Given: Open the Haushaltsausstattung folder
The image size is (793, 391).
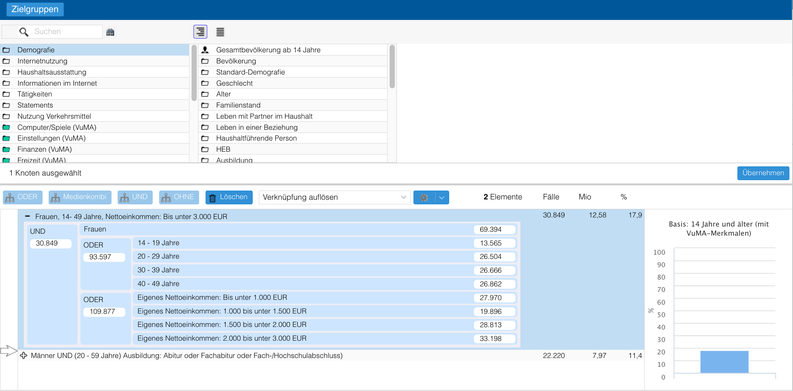Looking at the screenshot, I should point(95,72).
